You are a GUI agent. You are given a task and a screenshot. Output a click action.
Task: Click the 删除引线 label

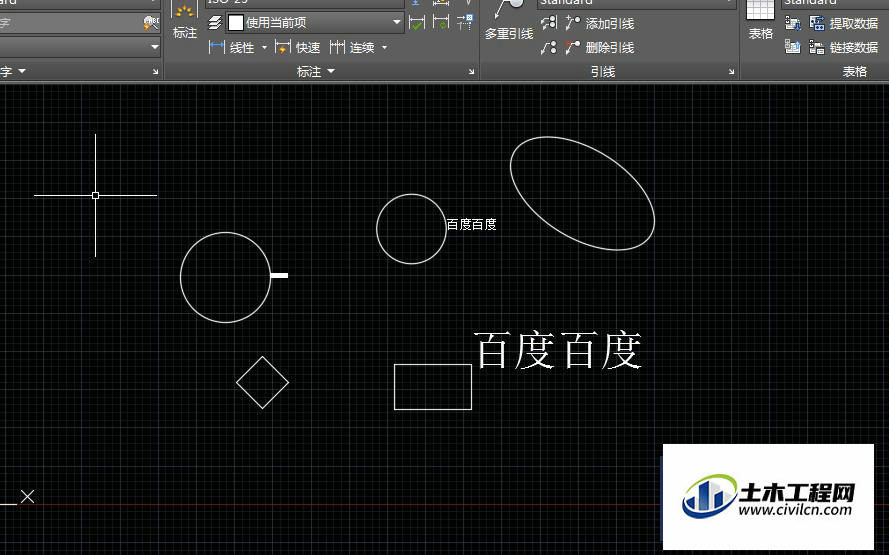(610, 48)
